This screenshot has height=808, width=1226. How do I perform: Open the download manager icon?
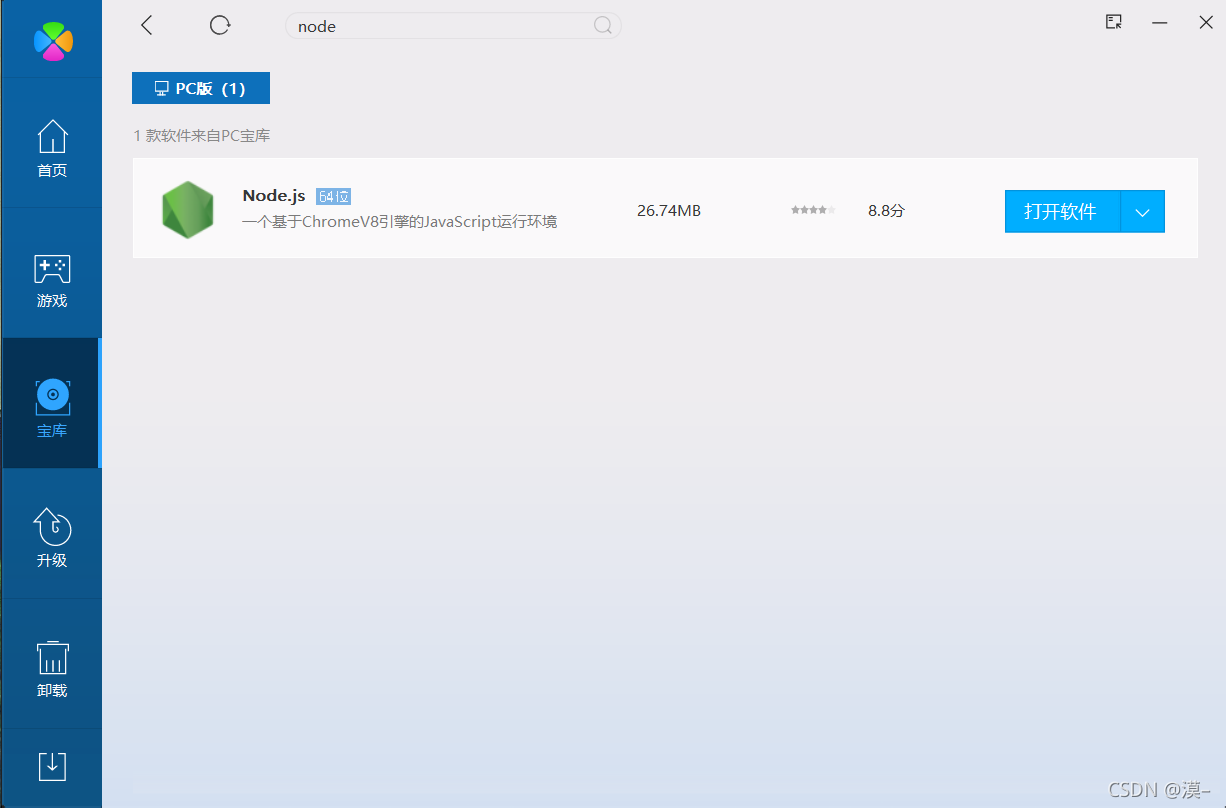(x=52, y=766)
